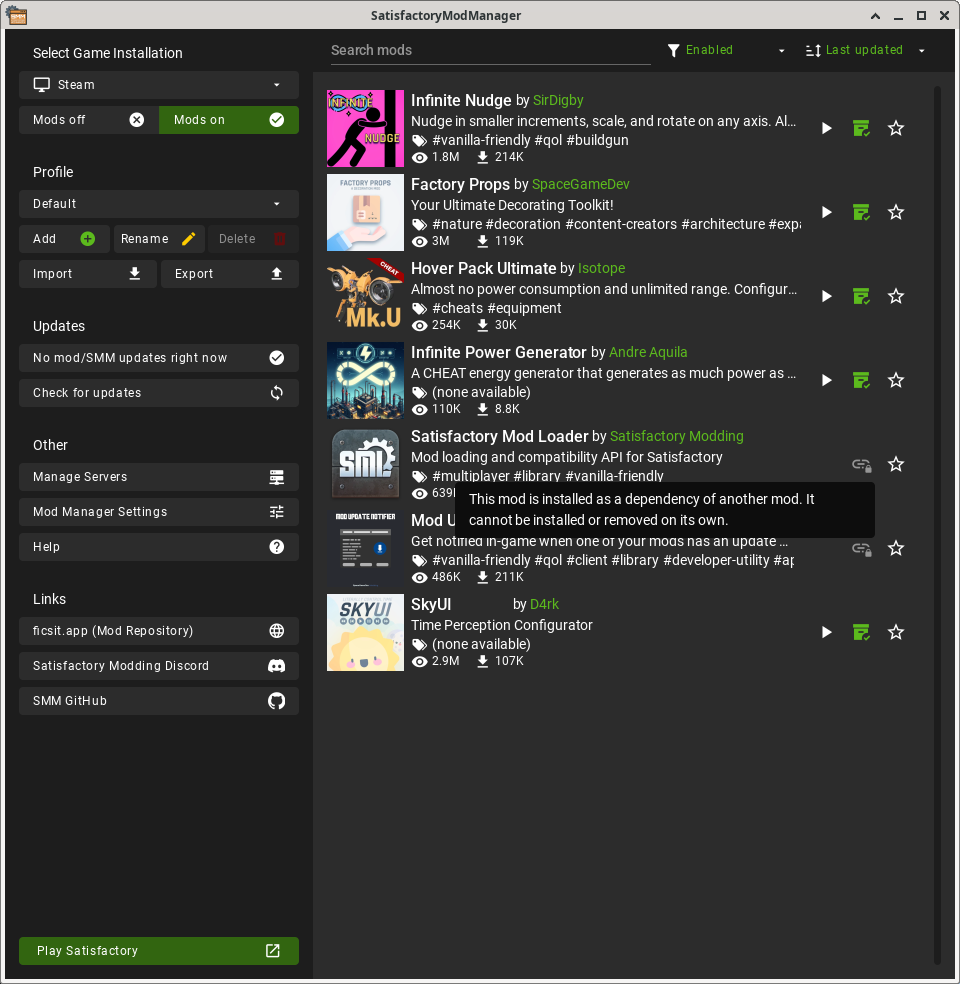Roll up window with title bar arrow

click(875, 16)
